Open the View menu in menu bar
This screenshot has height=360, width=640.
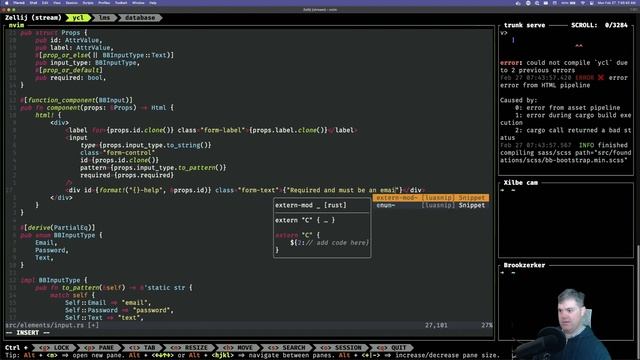tap(57, 3)
